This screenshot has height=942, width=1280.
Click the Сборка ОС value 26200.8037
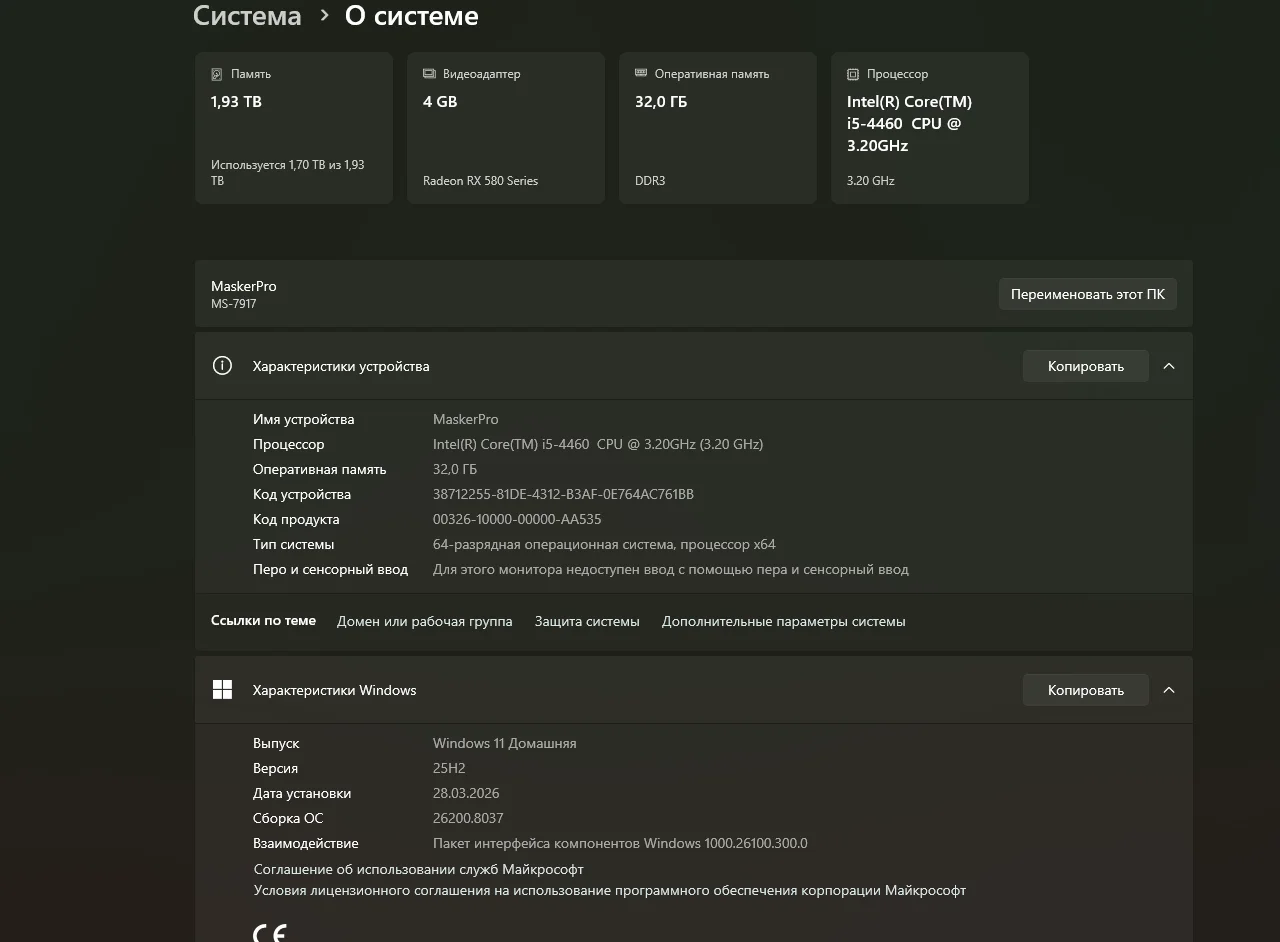[468, 818]
